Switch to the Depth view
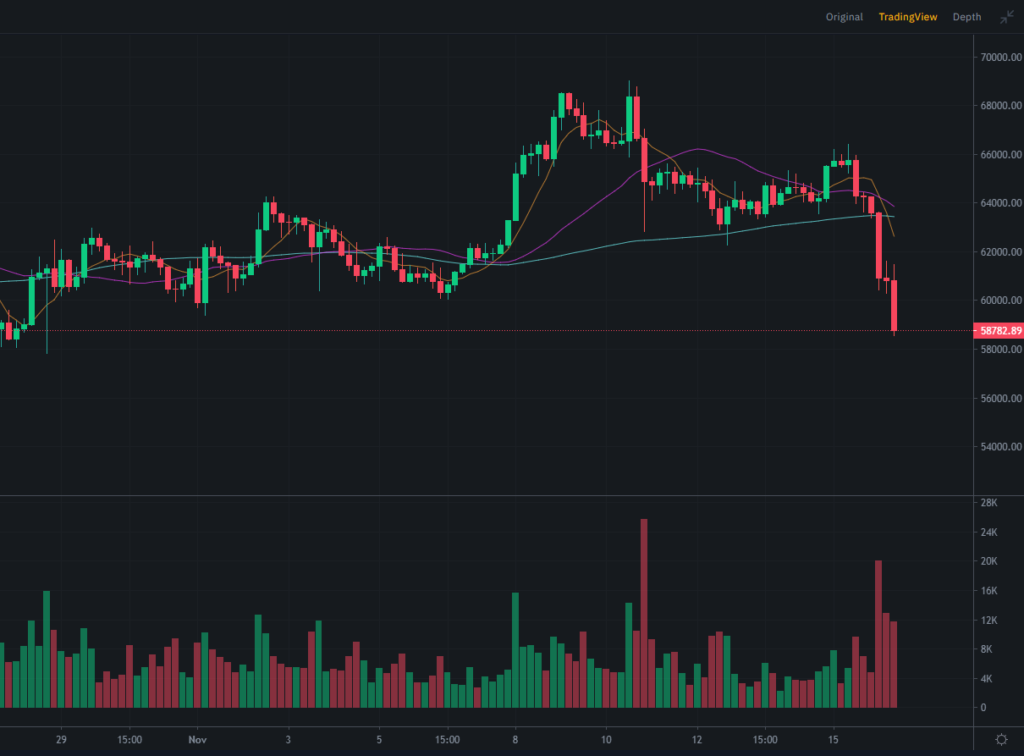The height and width of the screenshot is (756, 1024). click(965, 17)
